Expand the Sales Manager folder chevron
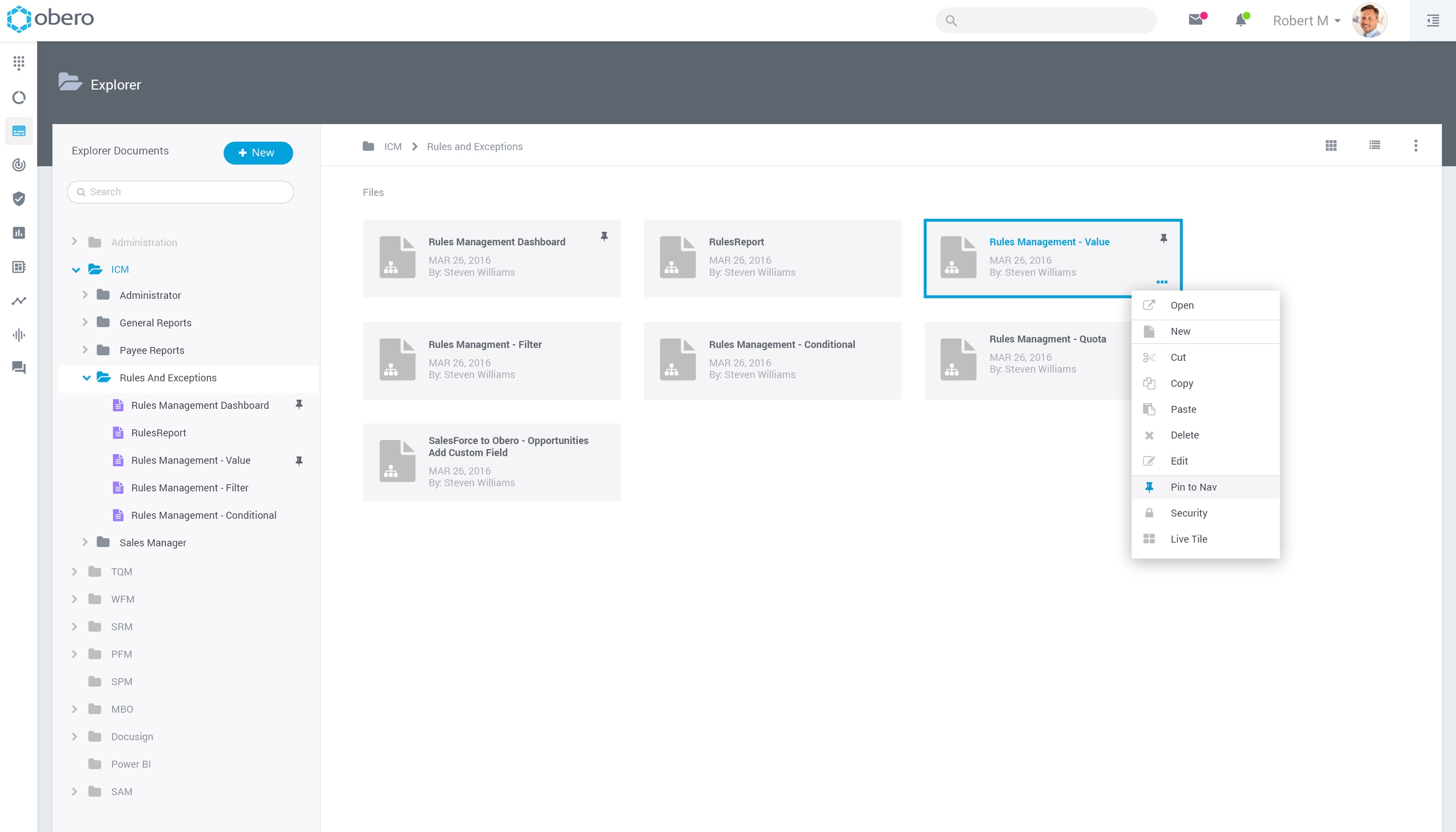 (85, 542)
